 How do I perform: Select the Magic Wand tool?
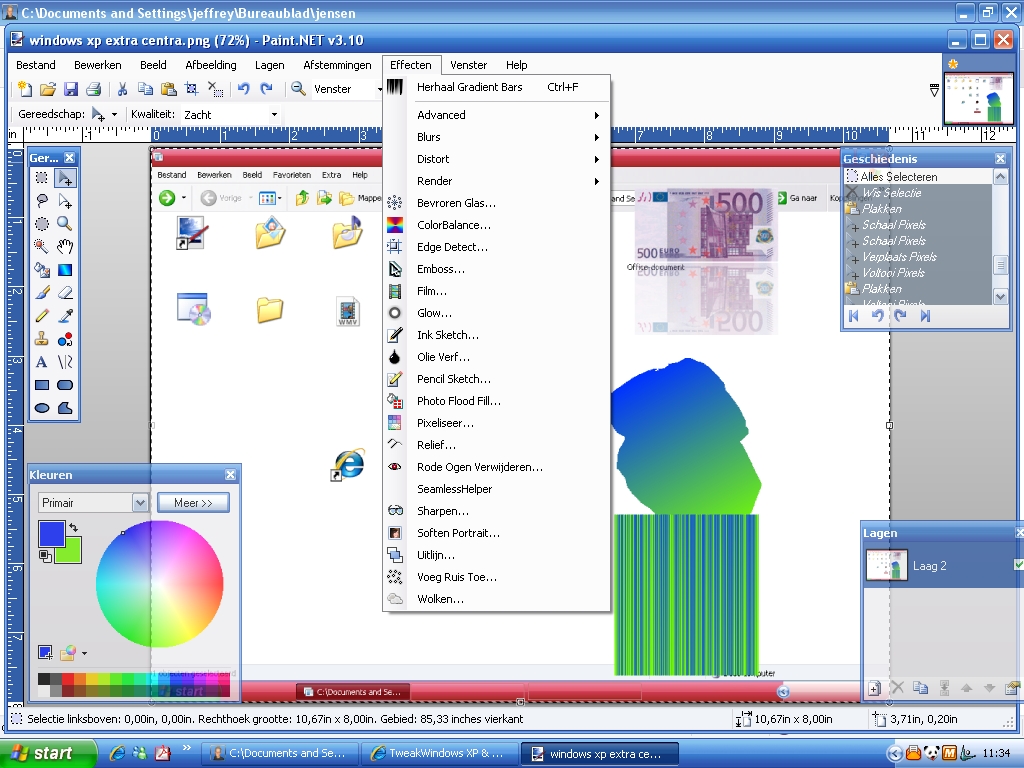tap(42, 247)
